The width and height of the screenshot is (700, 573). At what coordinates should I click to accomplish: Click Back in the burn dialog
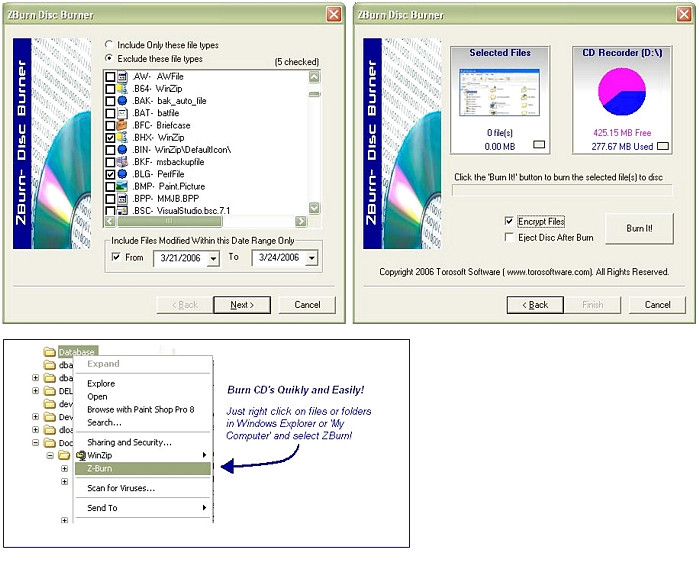point(535,305)
